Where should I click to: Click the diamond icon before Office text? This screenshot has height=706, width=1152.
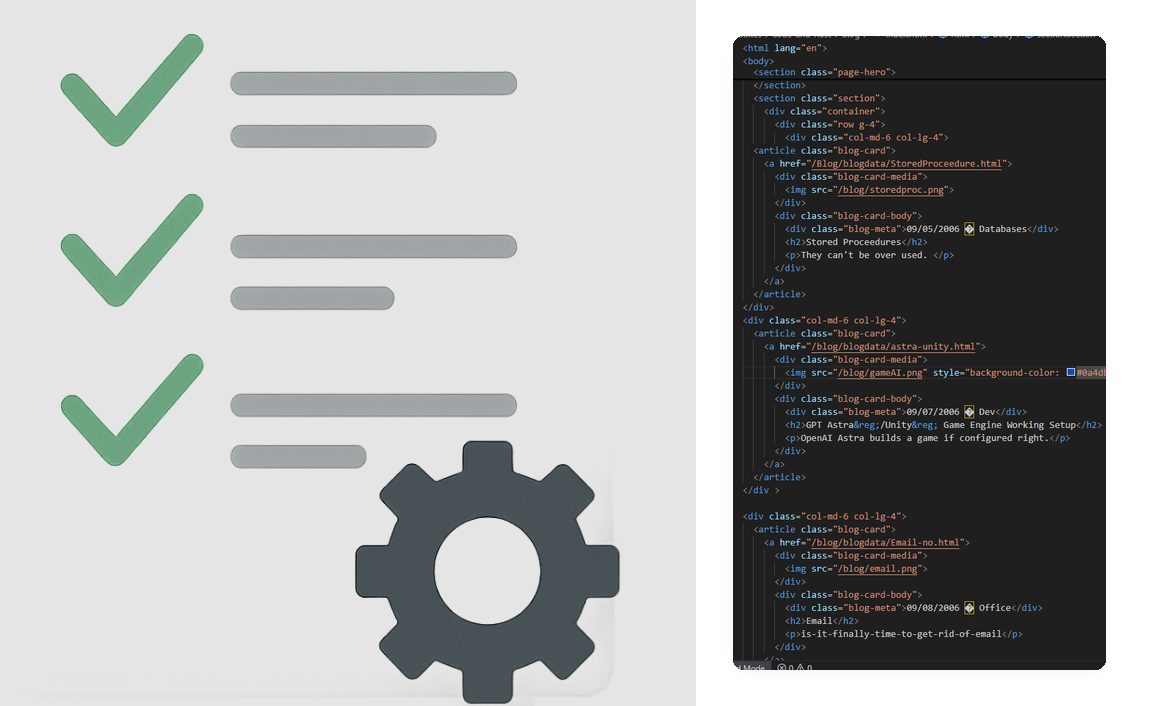coord(969,608)
